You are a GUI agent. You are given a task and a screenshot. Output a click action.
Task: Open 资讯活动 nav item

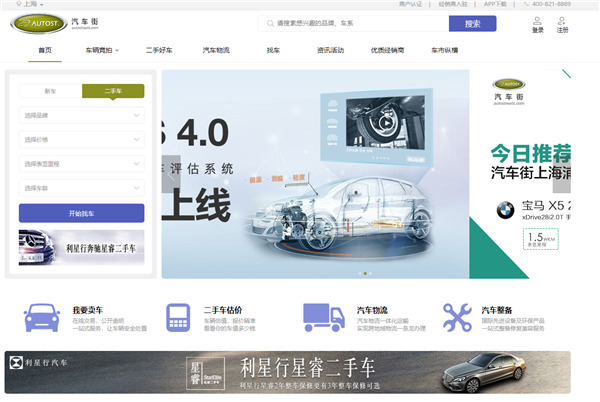[330, 50]
